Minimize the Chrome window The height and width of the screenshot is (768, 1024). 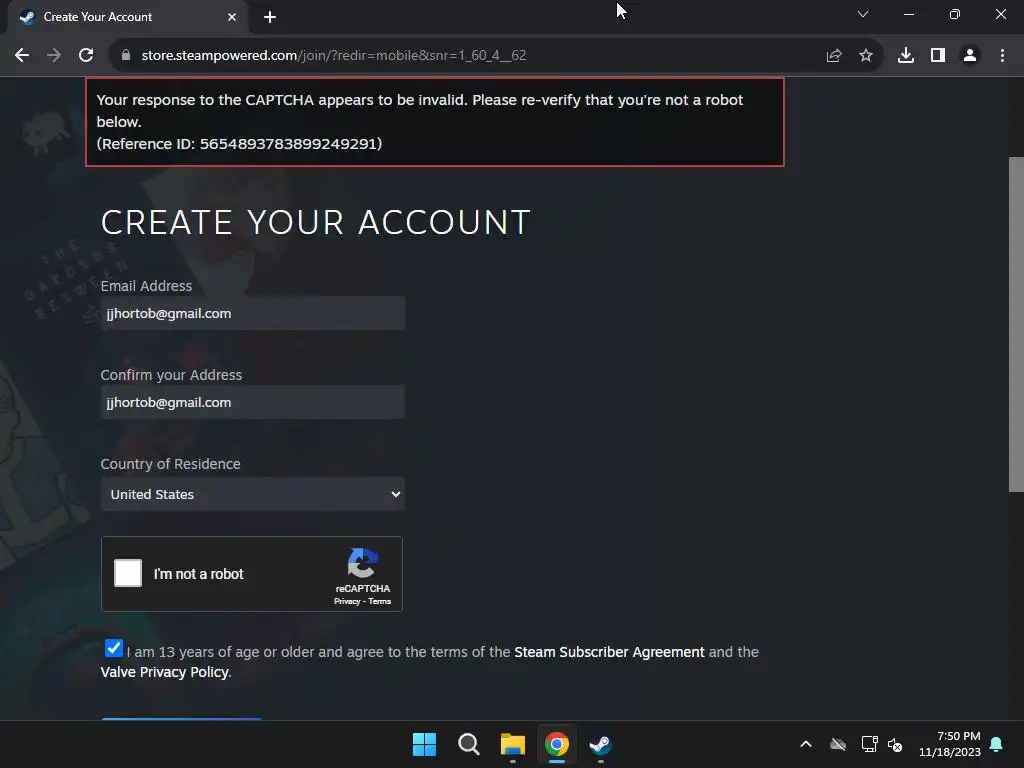pos(908,14)
